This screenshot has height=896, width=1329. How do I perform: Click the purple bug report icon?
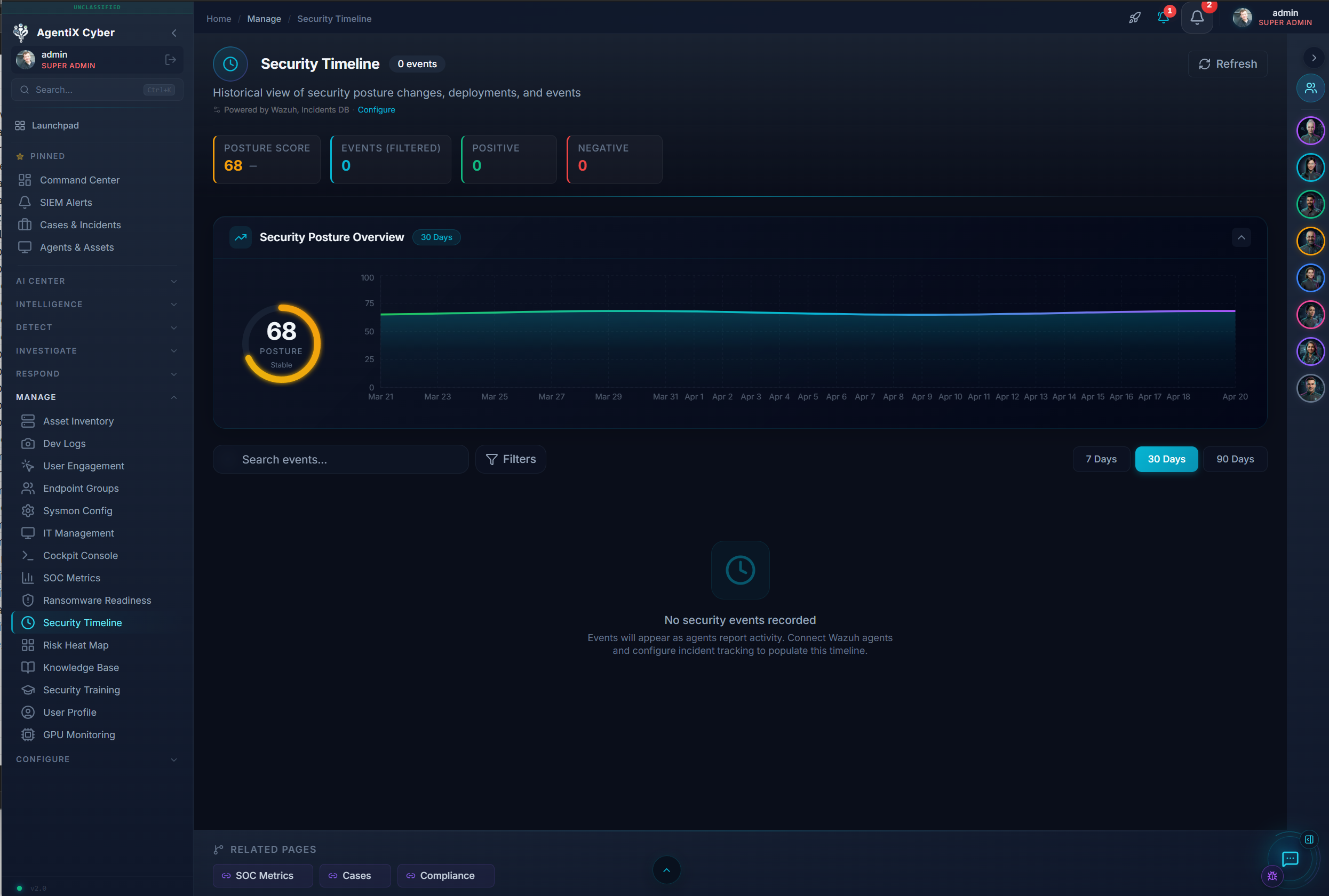1272,876
